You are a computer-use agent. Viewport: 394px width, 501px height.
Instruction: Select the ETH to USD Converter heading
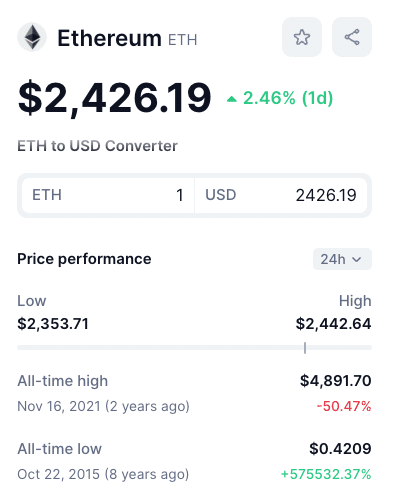pyautogui.click(x=97, y=146)
